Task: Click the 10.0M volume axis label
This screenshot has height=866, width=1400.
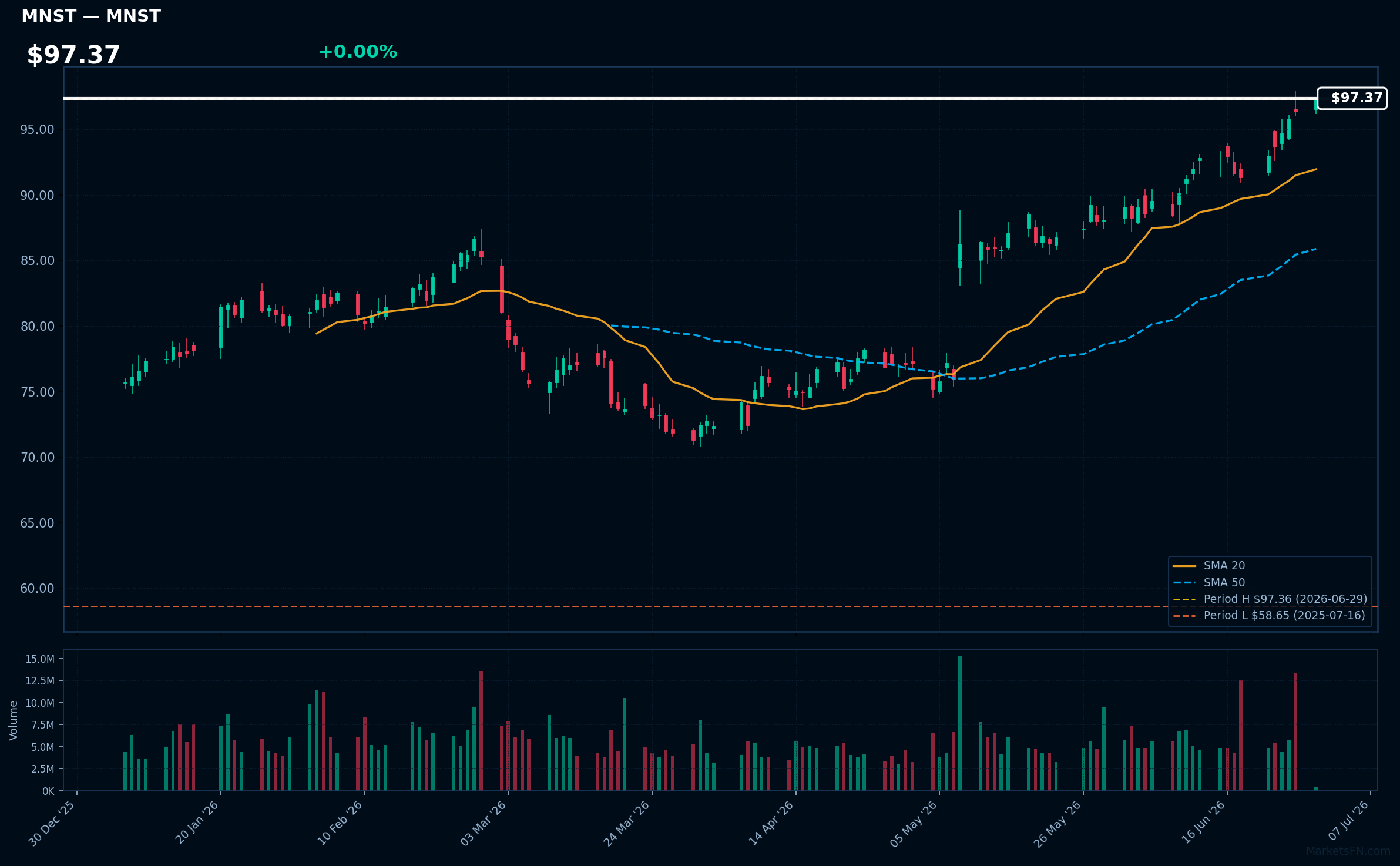Action: (x=40, y=703)
